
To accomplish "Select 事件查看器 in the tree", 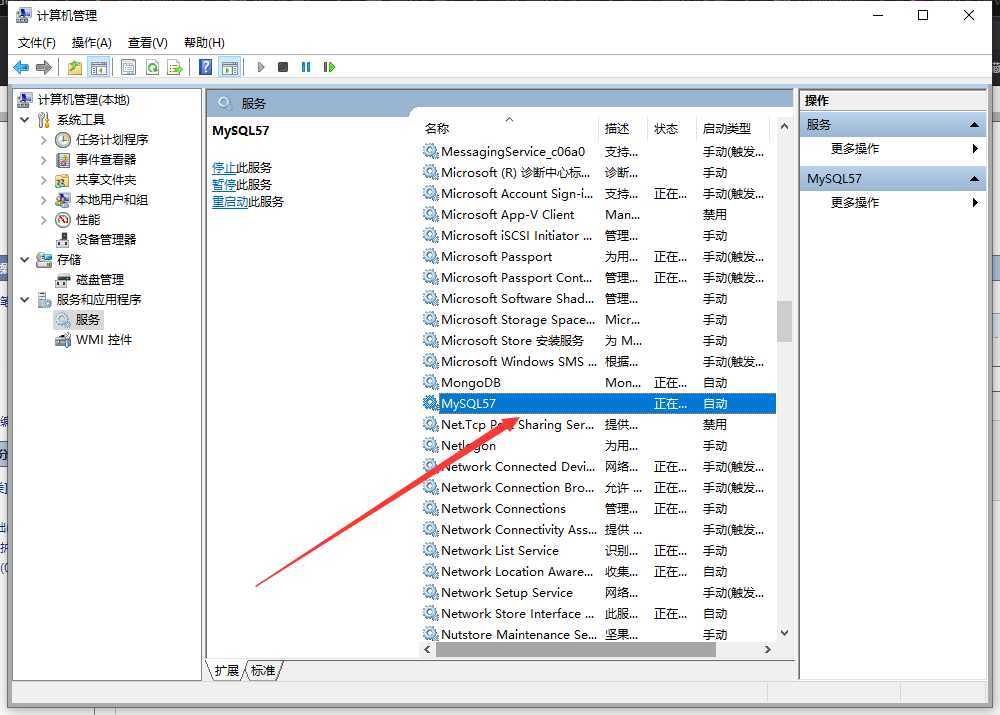I will click(106, 159).
